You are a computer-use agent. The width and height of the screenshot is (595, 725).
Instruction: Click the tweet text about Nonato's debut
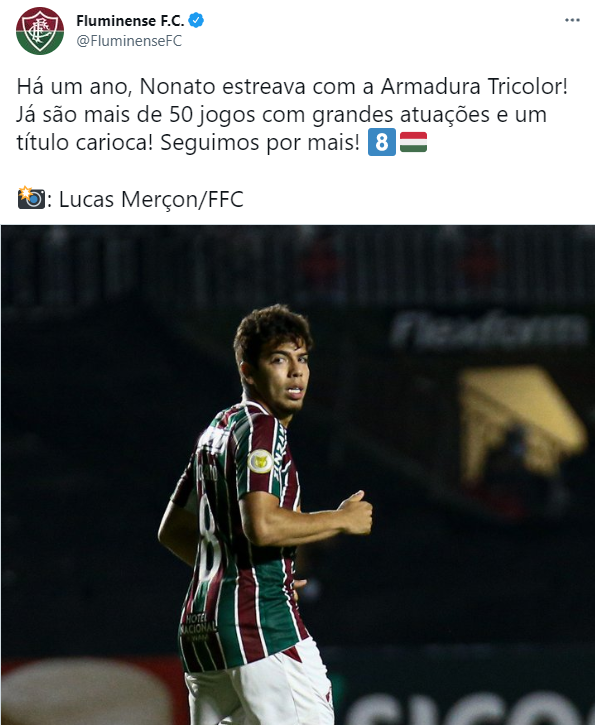pyautogui.click(x=292, y=114)
